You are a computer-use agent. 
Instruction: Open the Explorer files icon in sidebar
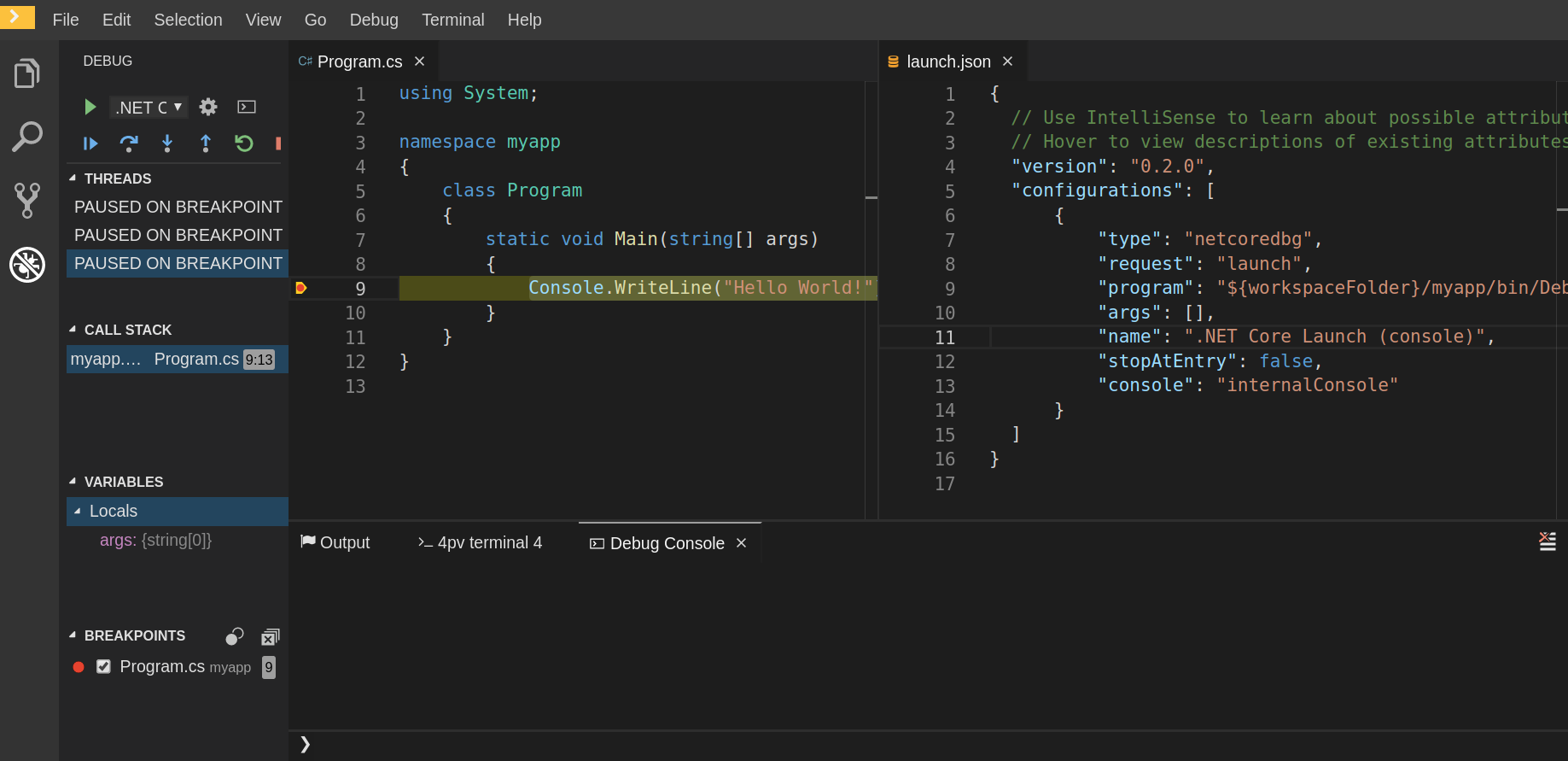pos(27,73)
